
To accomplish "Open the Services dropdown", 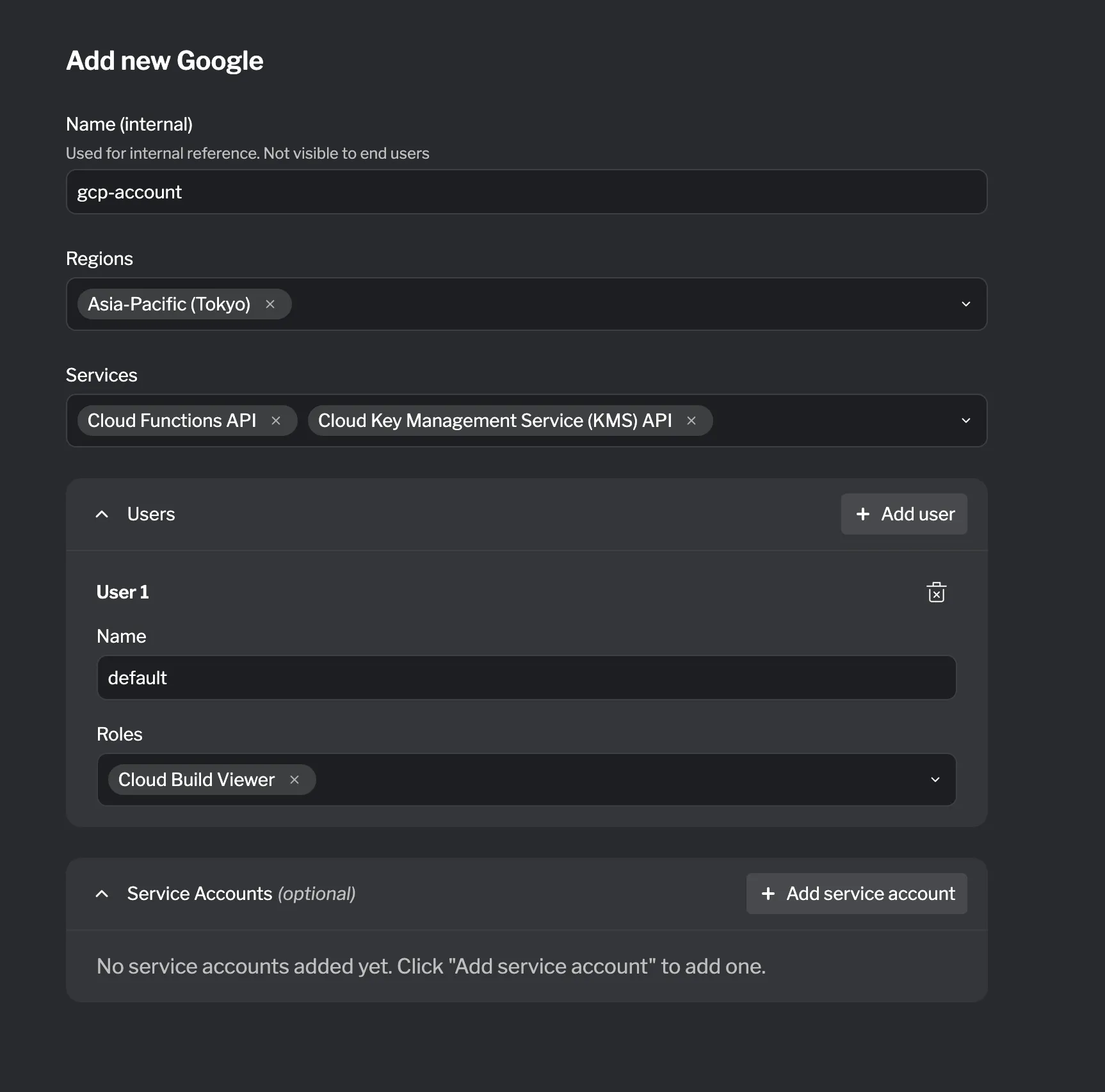I will click(x=966, y=421).
